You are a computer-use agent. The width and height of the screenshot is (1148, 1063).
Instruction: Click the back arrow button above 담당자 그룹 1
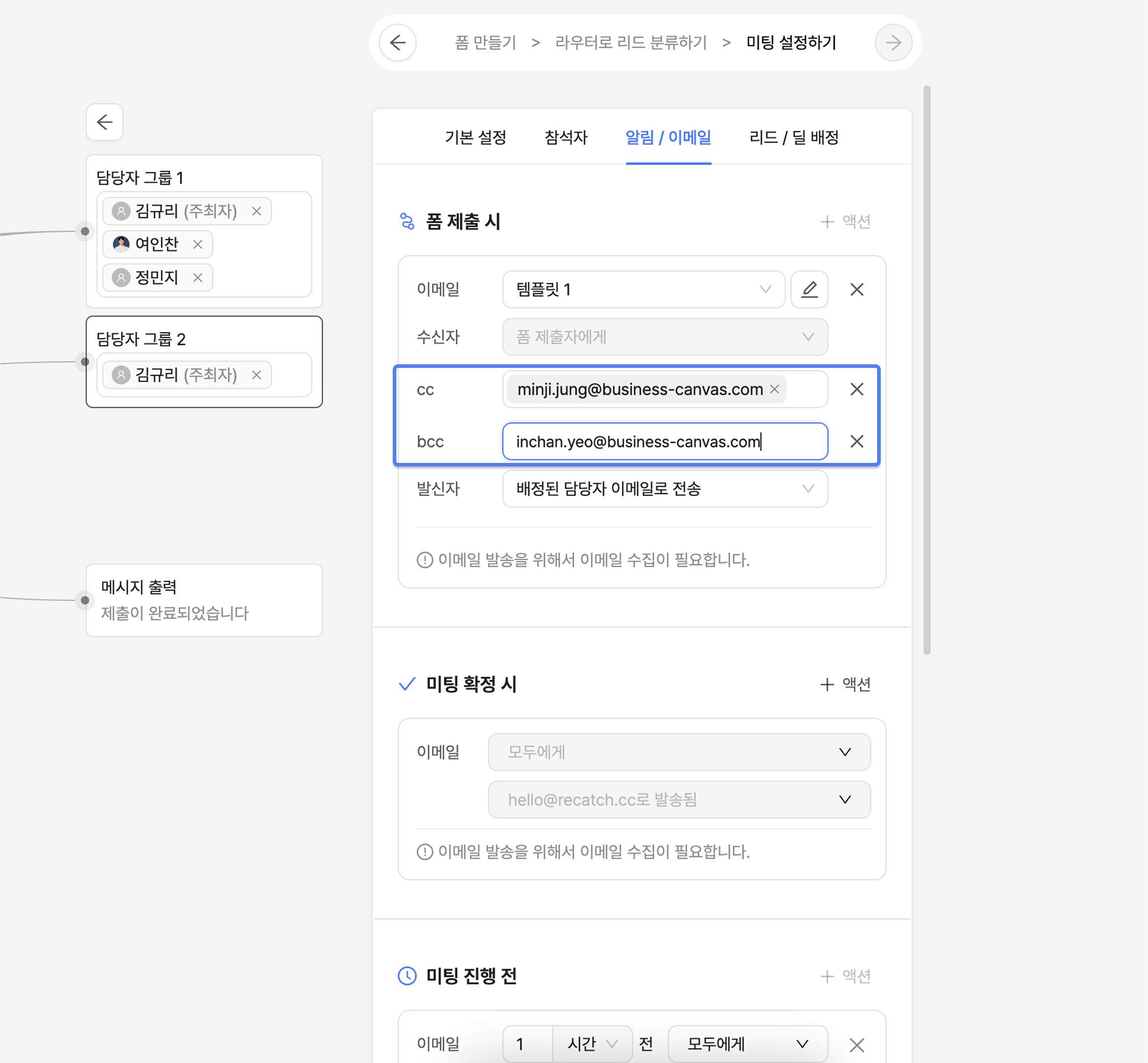click(x=105, y=122)
